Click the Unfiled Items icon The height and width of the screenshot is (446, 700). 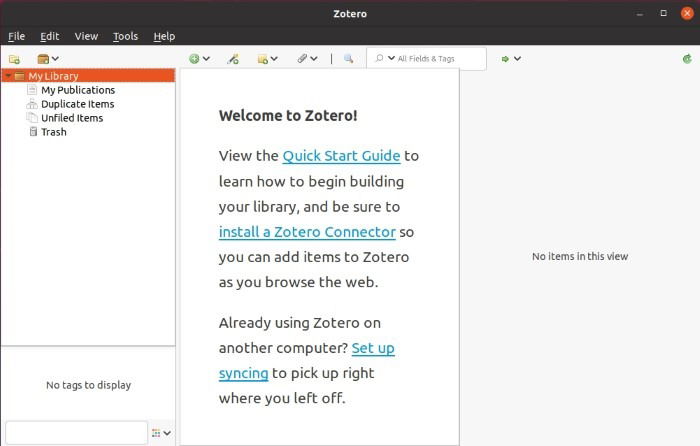pos(32,118)
